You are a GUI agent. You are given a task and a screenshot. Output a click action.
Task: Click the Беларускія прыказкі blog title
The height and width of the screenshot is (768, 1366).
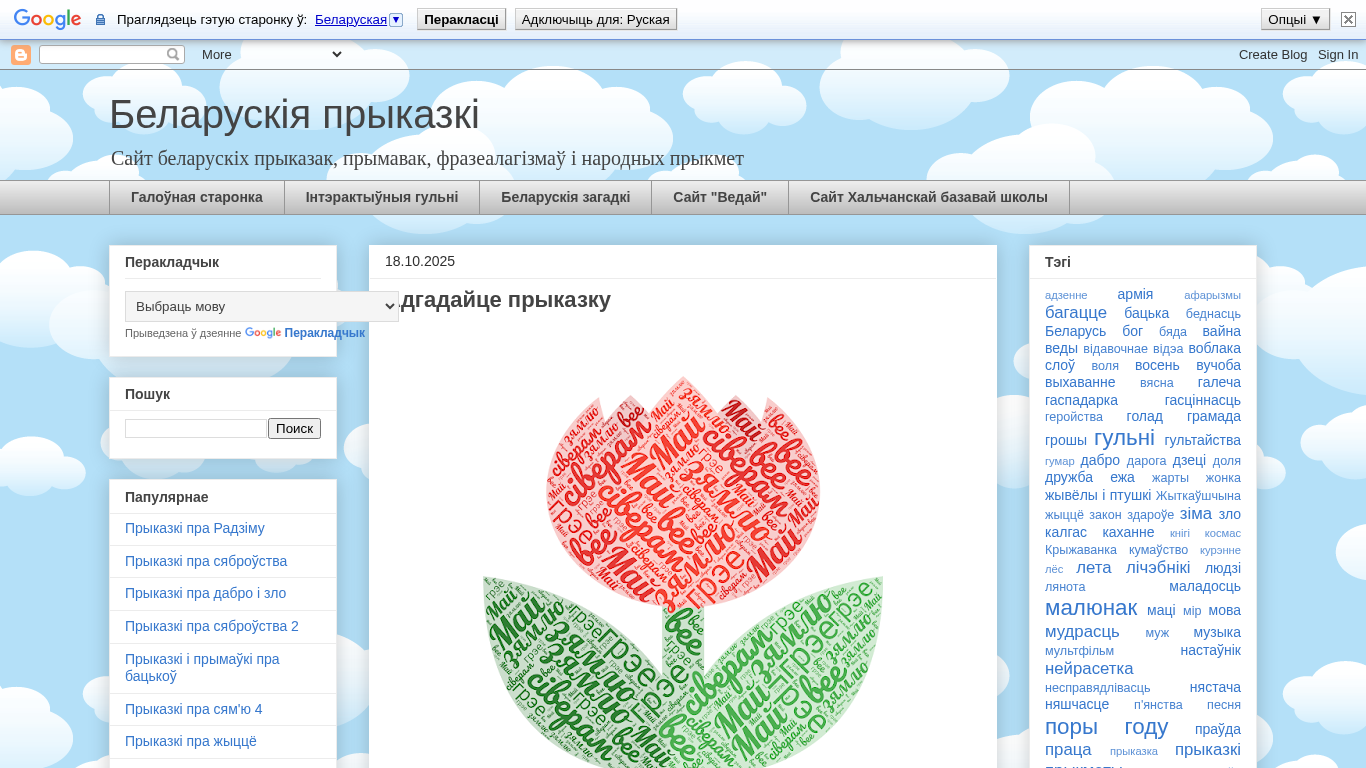[x=294, y=114]
